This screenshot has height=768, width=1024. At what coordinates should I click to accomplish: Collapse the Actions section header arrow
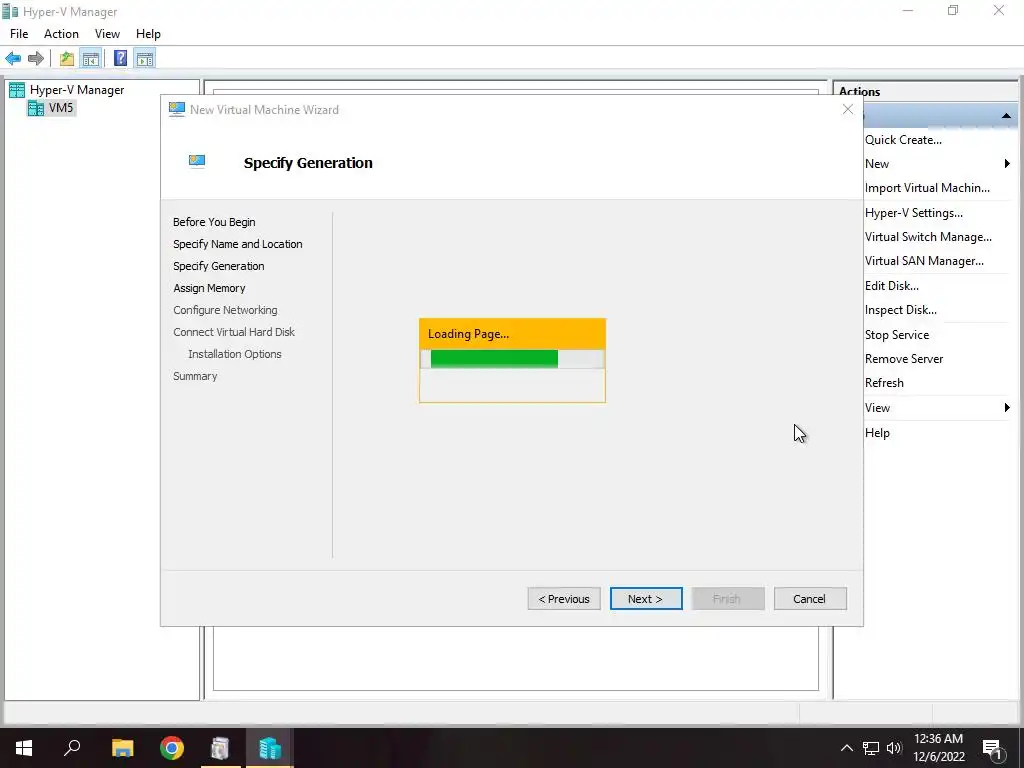pyautogui.click(x=1006, y=116)
